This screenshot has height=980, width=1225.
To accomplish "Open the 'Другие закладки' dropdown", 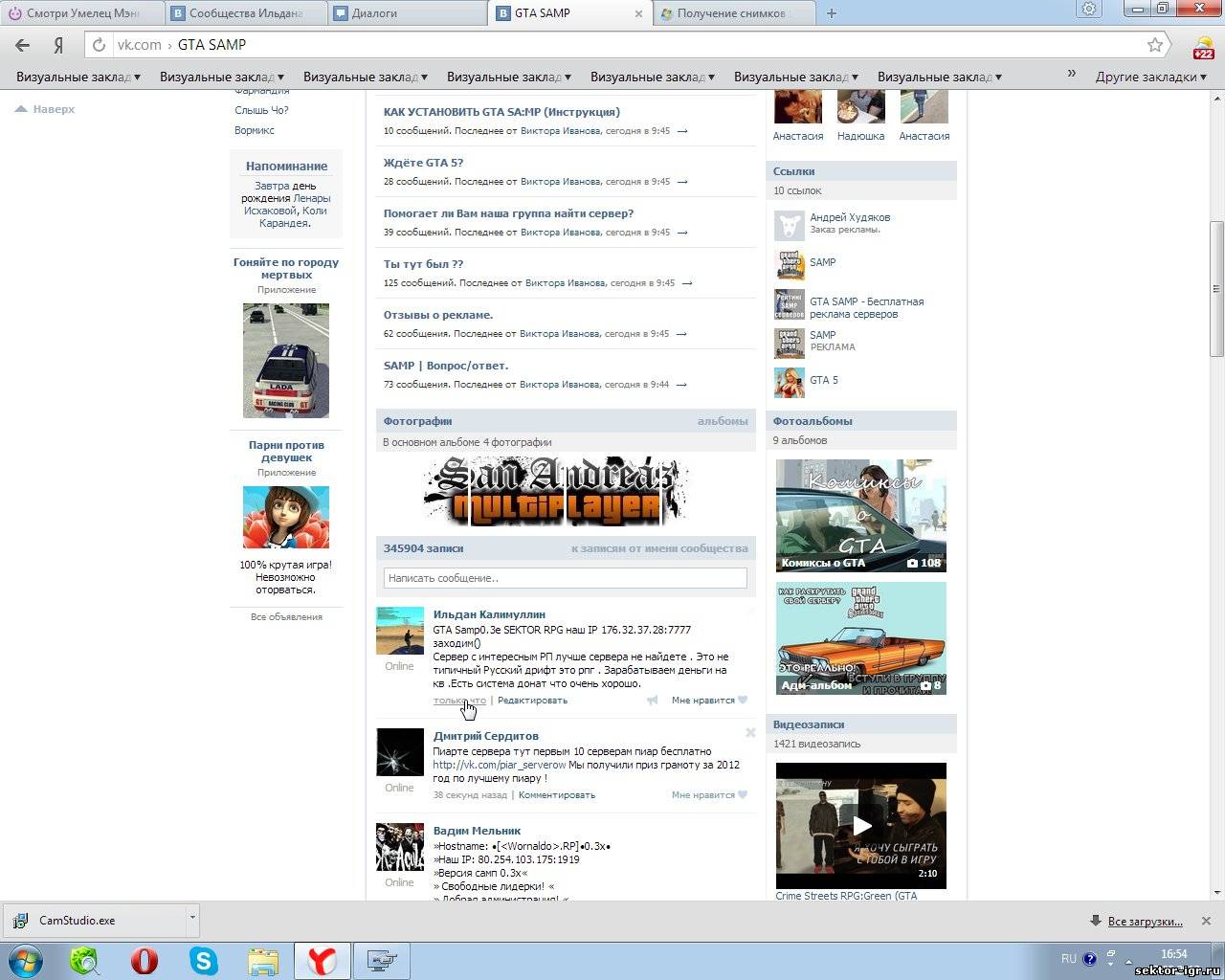I will (1151, 77).
